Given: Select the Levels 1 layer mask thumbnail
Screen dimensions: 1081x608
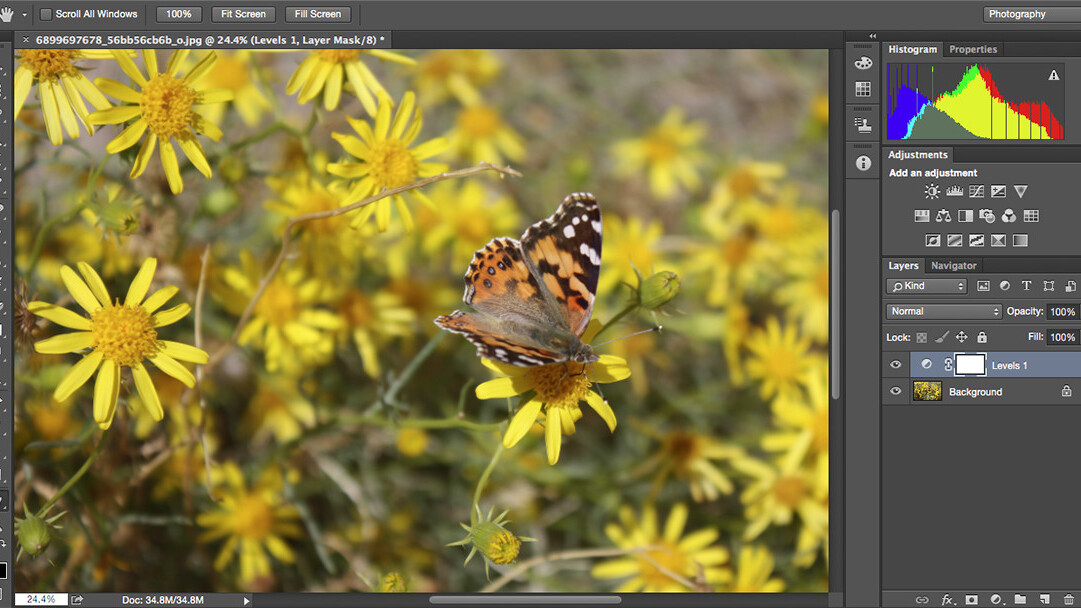Looking at the screenshot, I should tap(970, 365).
